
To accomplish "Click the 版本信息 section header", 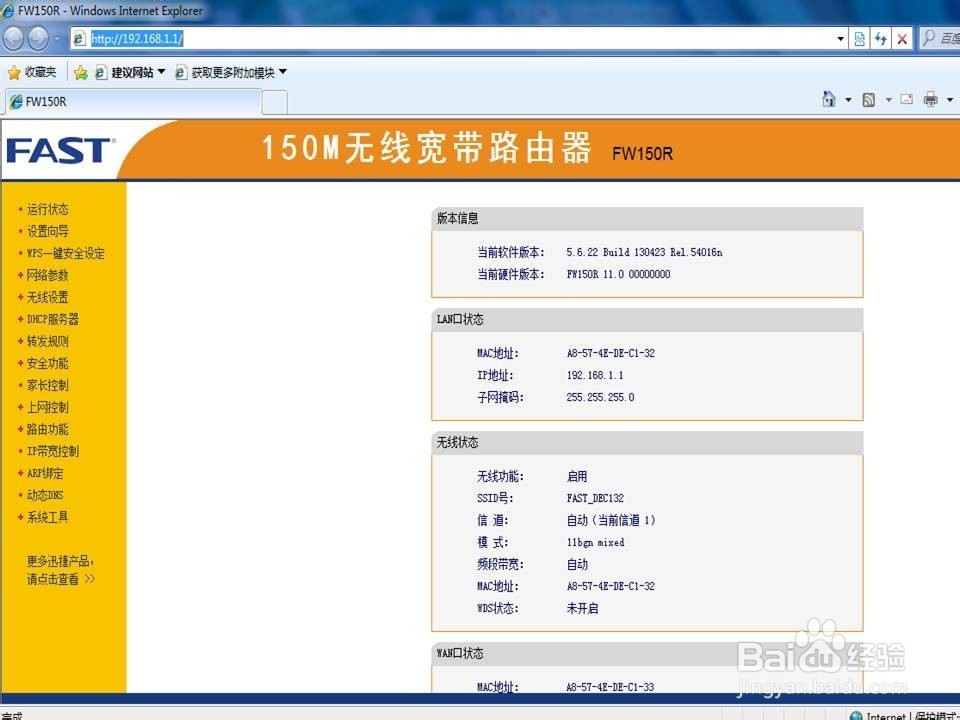I will [x=647, y=219].
